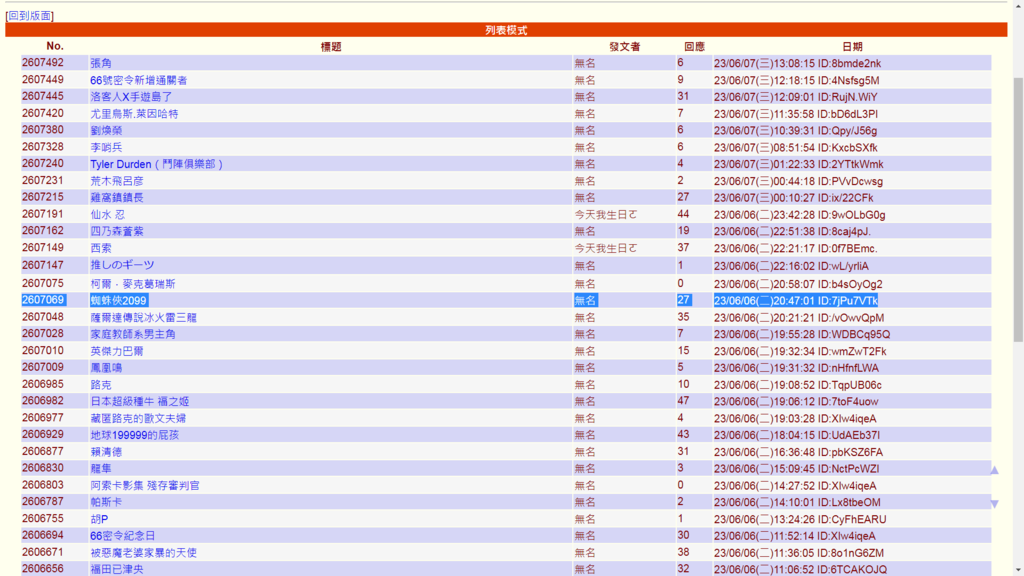Click the No. column header
This screenshot has width=1024, height=576.
click(x=55, y=46)
